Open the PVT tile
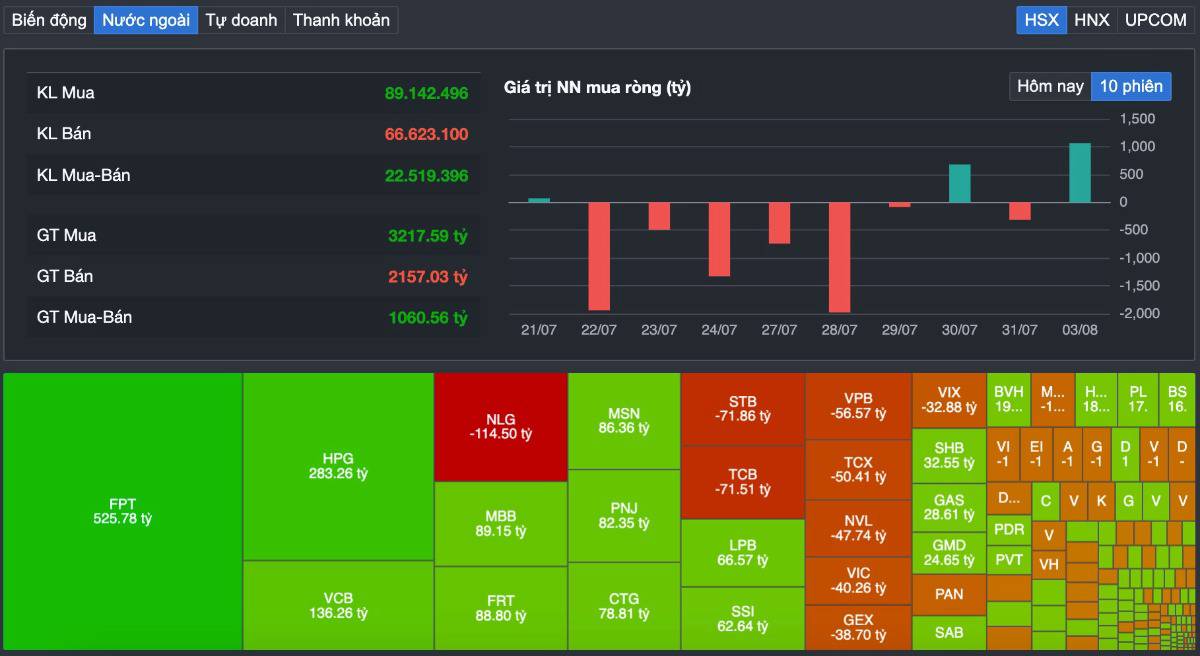Image resolution: width=1200 pixels, height=656 pixels. click(1009, 560)
